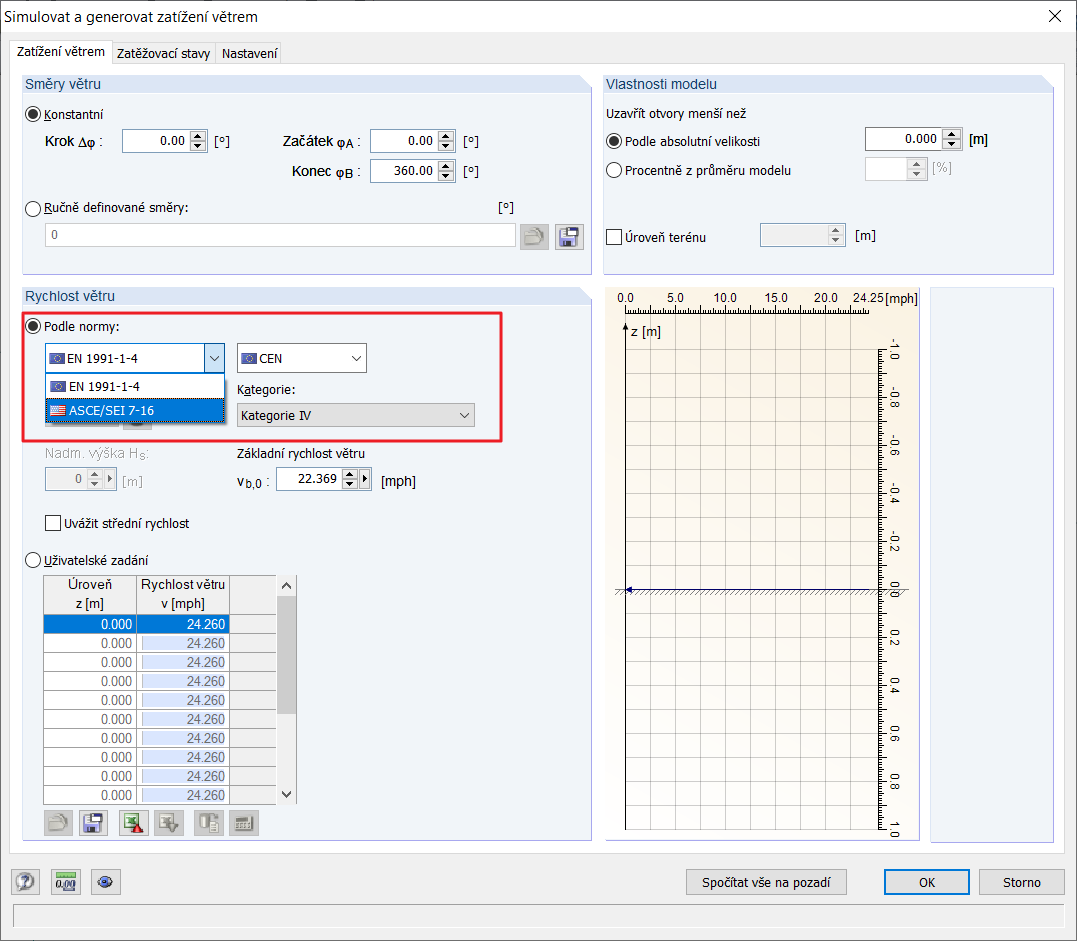Open the EN 1991-1-4 norm dropdown
The image size is (1077, 941).
click(214, 358)
